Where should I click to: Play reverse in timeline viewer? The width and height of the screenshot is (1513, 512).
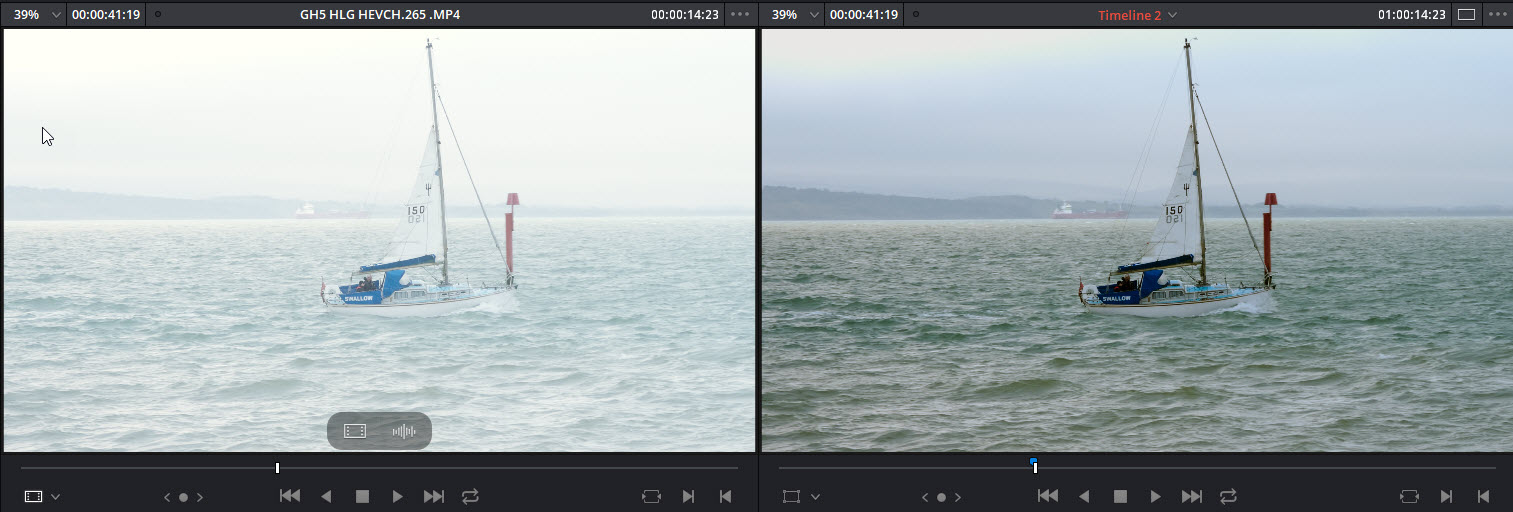1084,496
